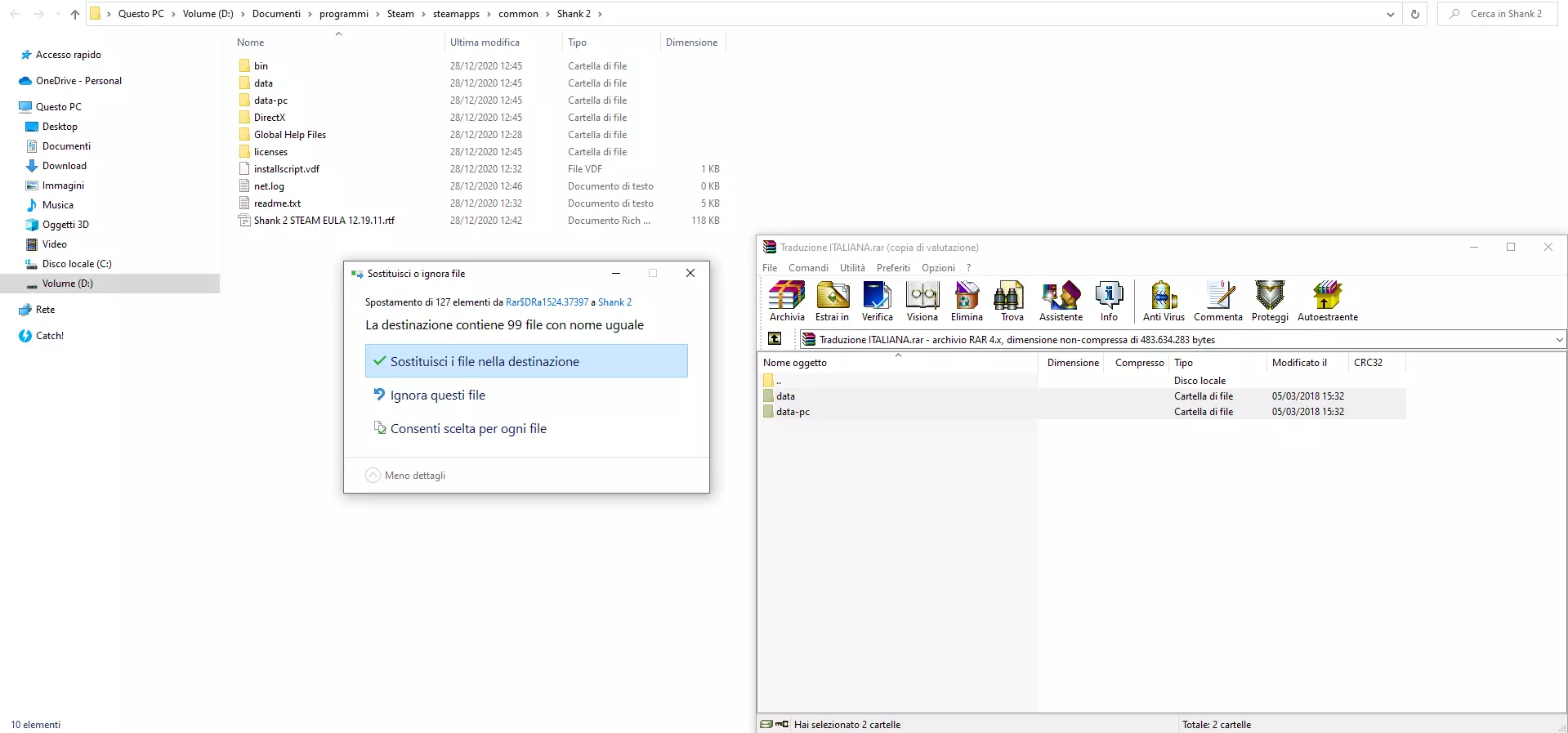Expand breadcrumb arrow after common
Screen dimensions: 1568x733
(x=547, y=14)
